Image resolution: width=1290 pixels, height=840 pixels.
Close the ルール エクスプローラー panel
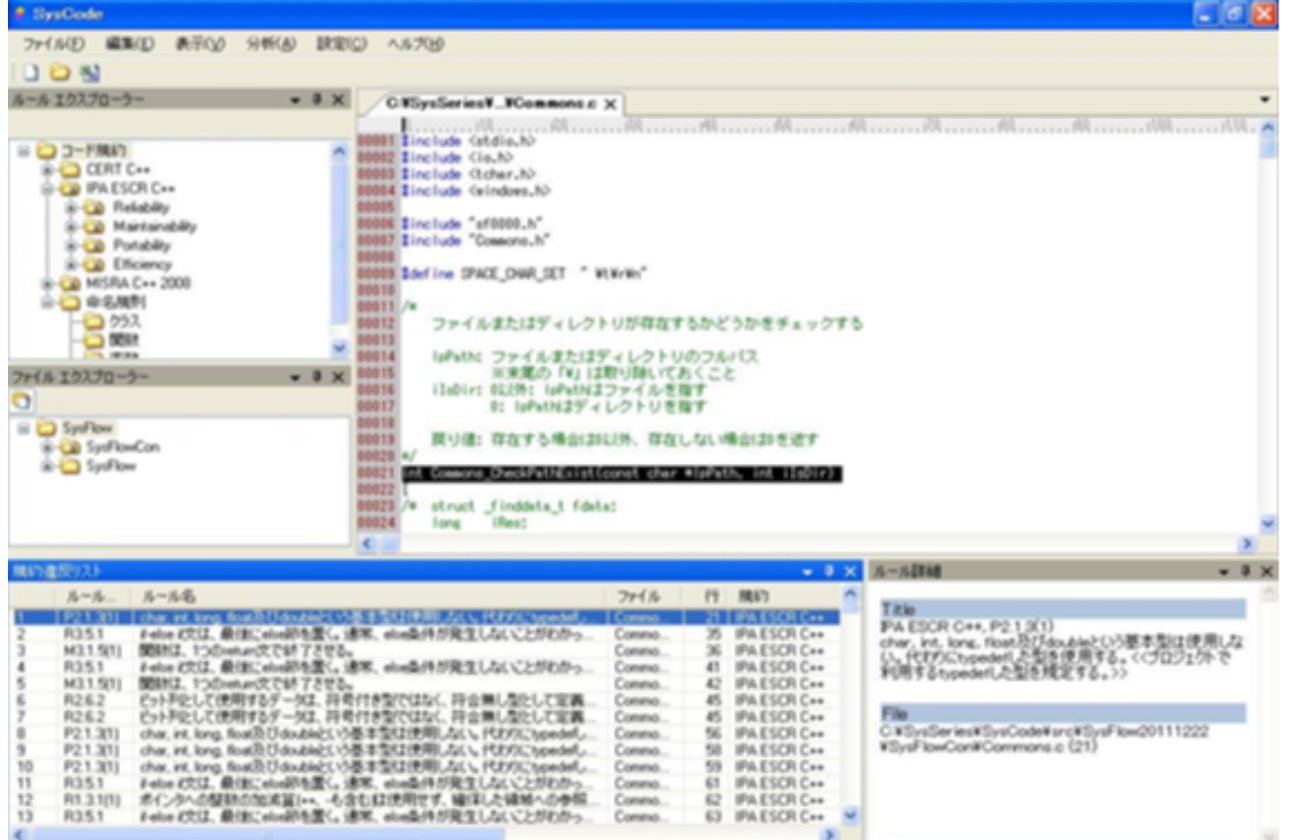pos(338,100)
